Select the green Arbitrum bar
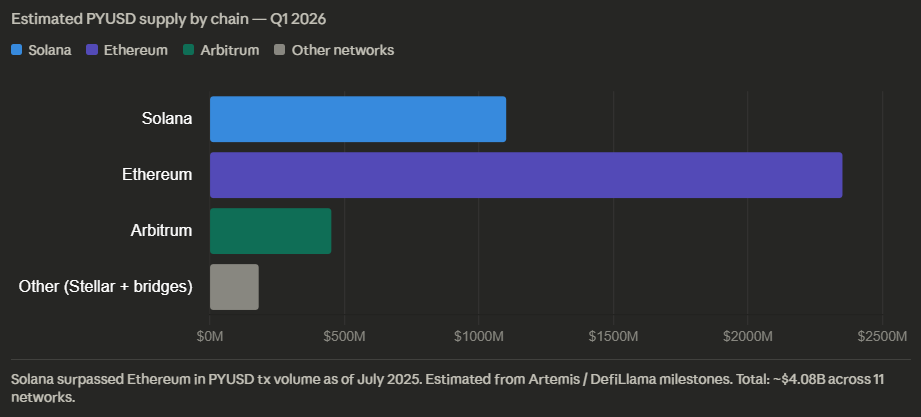 point(270,231)
